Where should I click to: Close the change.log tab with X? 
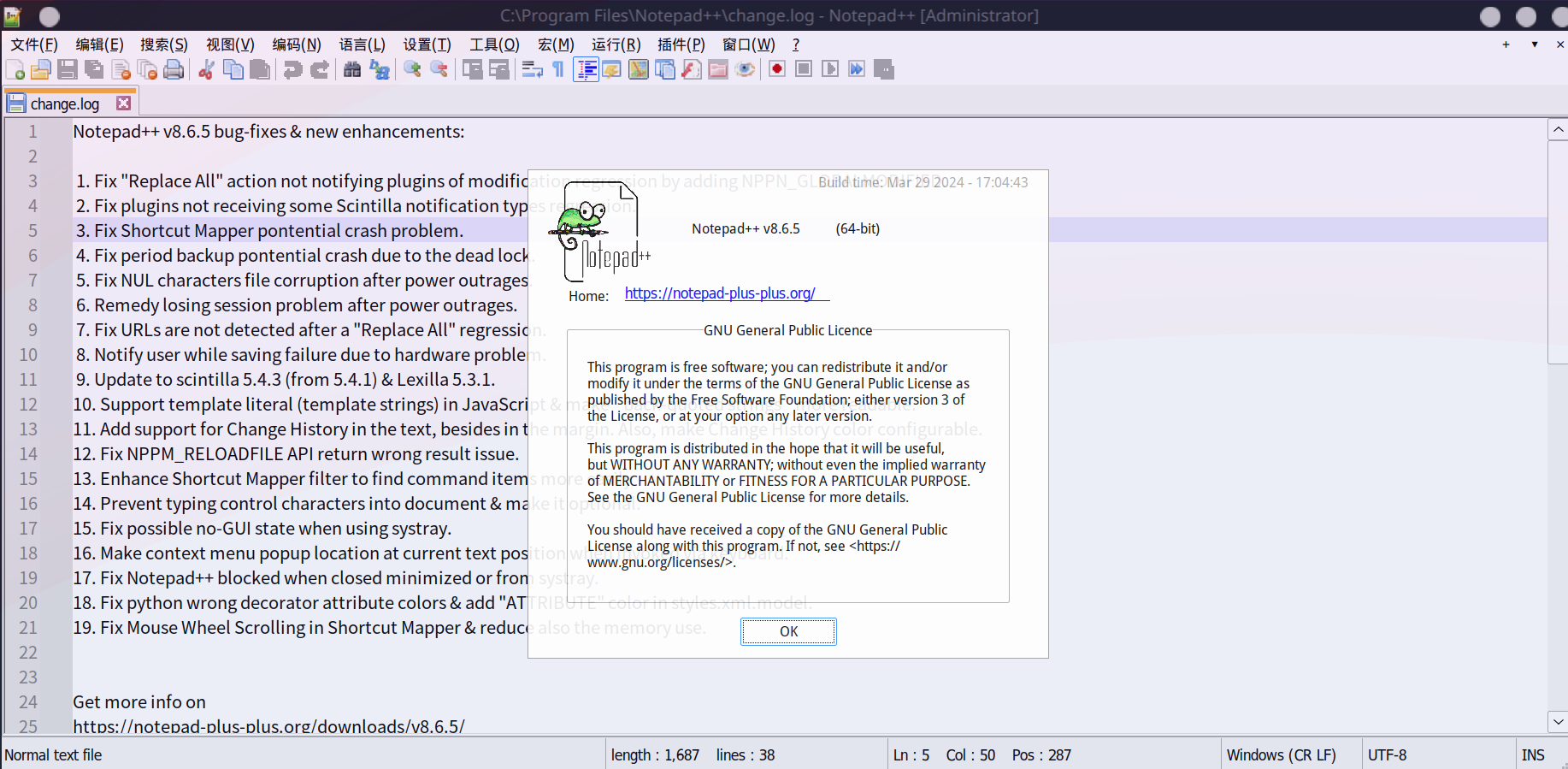coord(124,104)
